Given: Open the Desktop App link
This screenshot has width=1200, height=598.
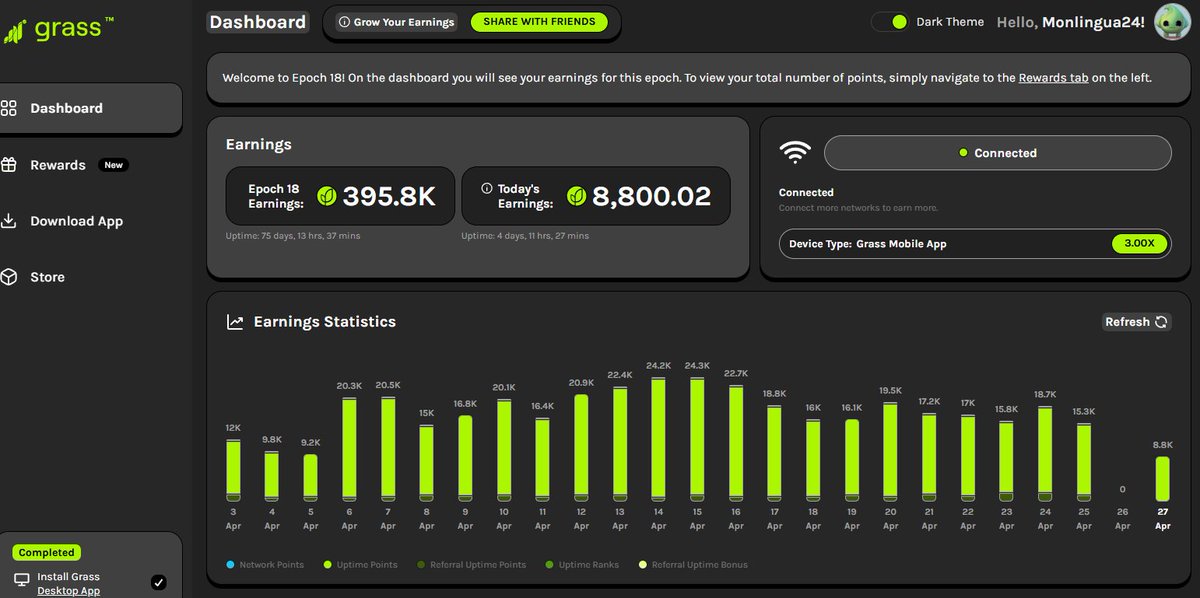Looking at the screenshot, I should coord(68,591).
